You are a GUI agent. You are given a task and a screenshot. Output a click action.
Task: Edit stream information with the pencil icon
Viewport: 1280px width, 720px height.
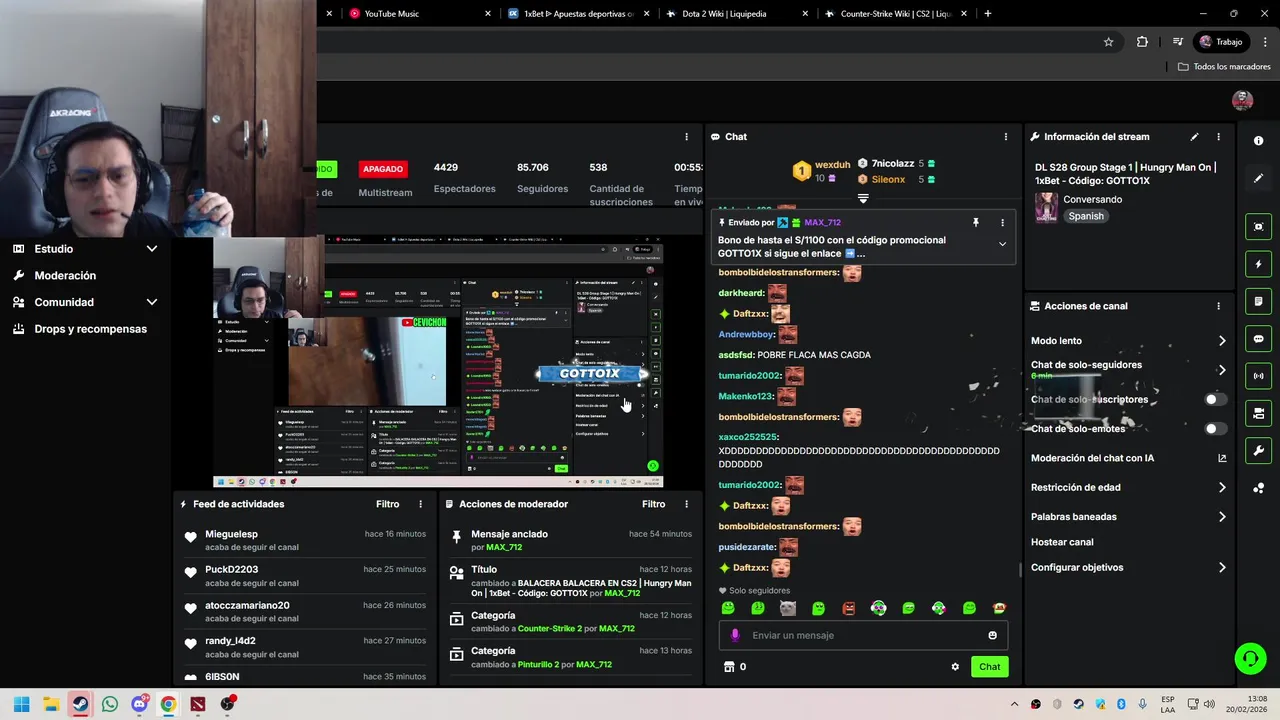1194,137
